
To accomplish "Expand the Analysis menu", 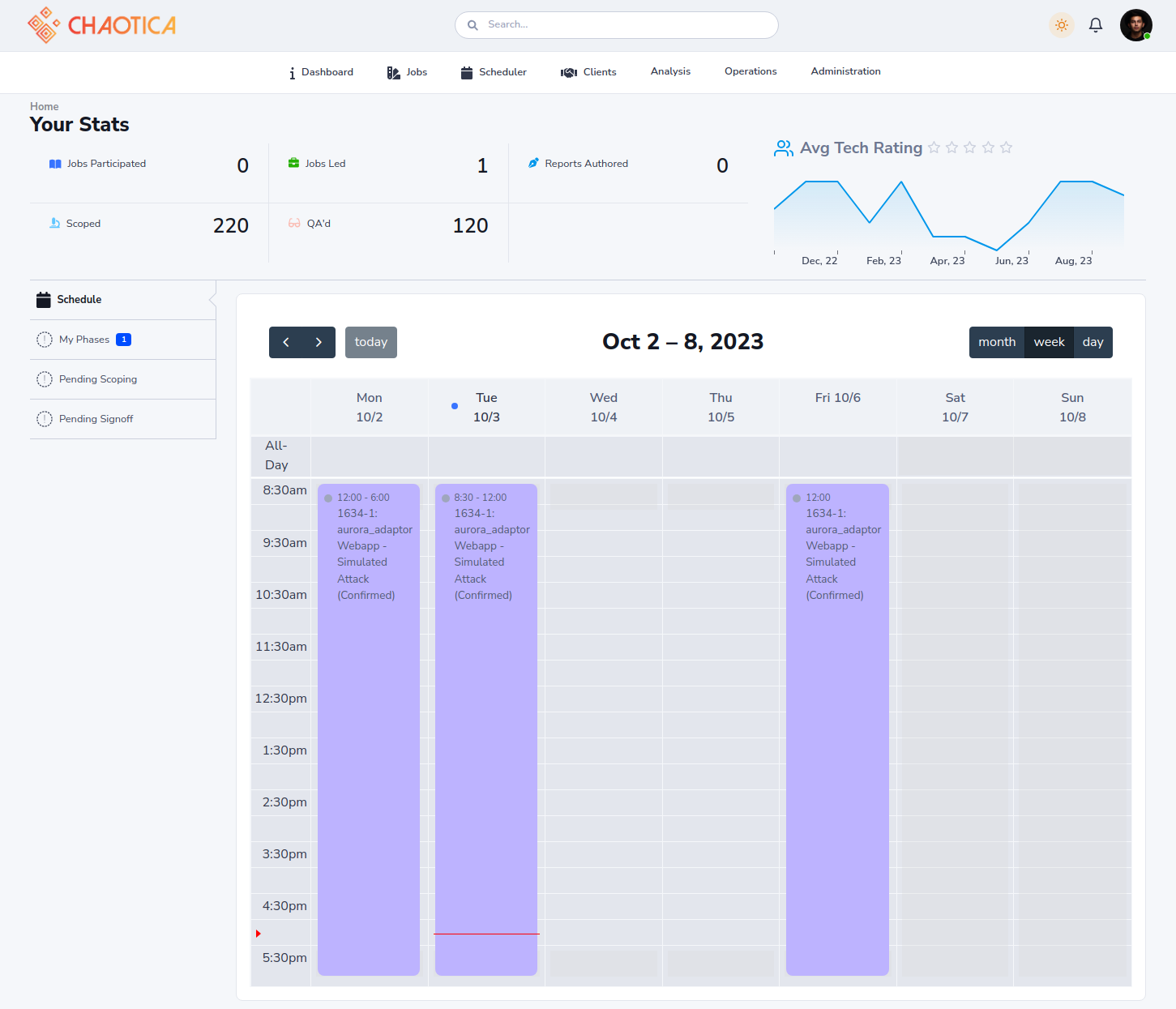I will (670, 71).
